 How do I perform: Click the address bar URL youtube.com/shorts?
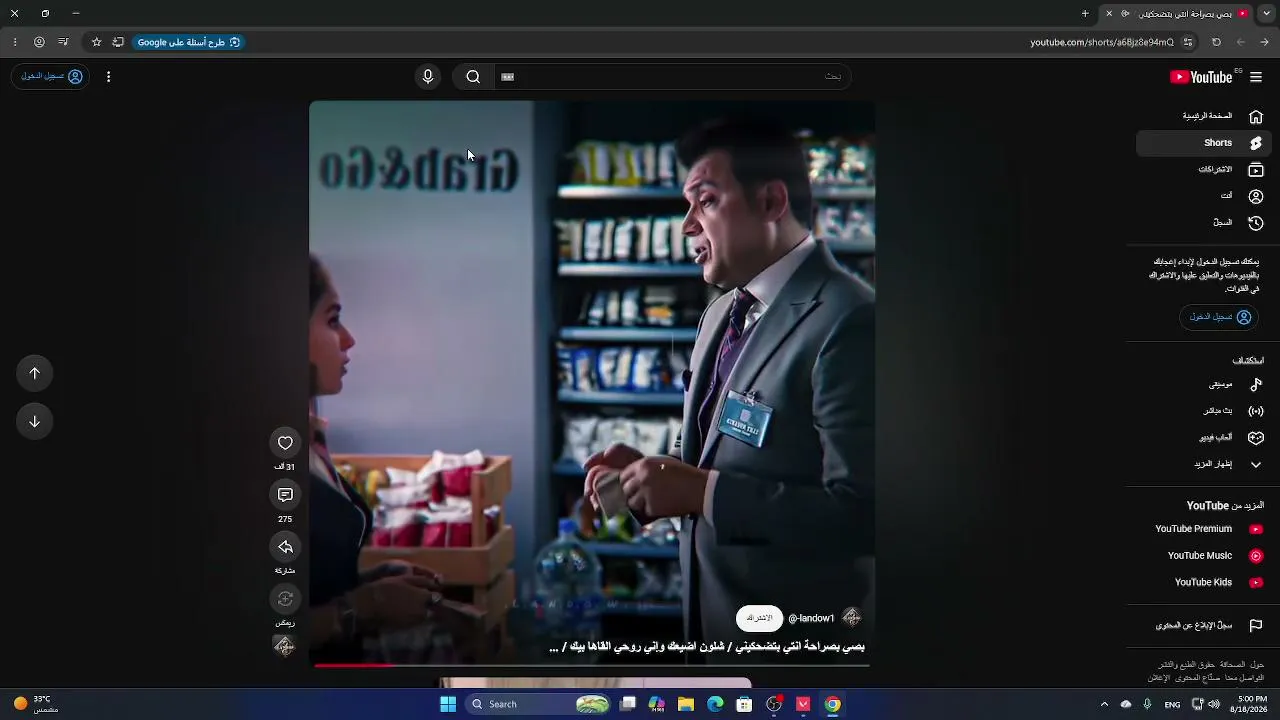pyautogui.click(x=1102, y=42)
